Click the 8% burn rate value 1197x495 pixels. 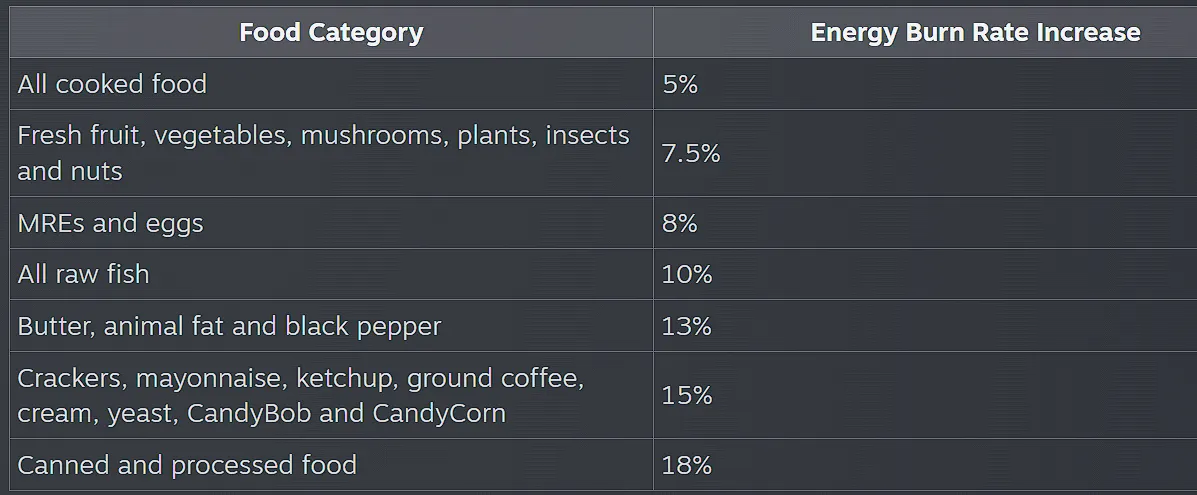pyautogui.click(x=679, y=223)
